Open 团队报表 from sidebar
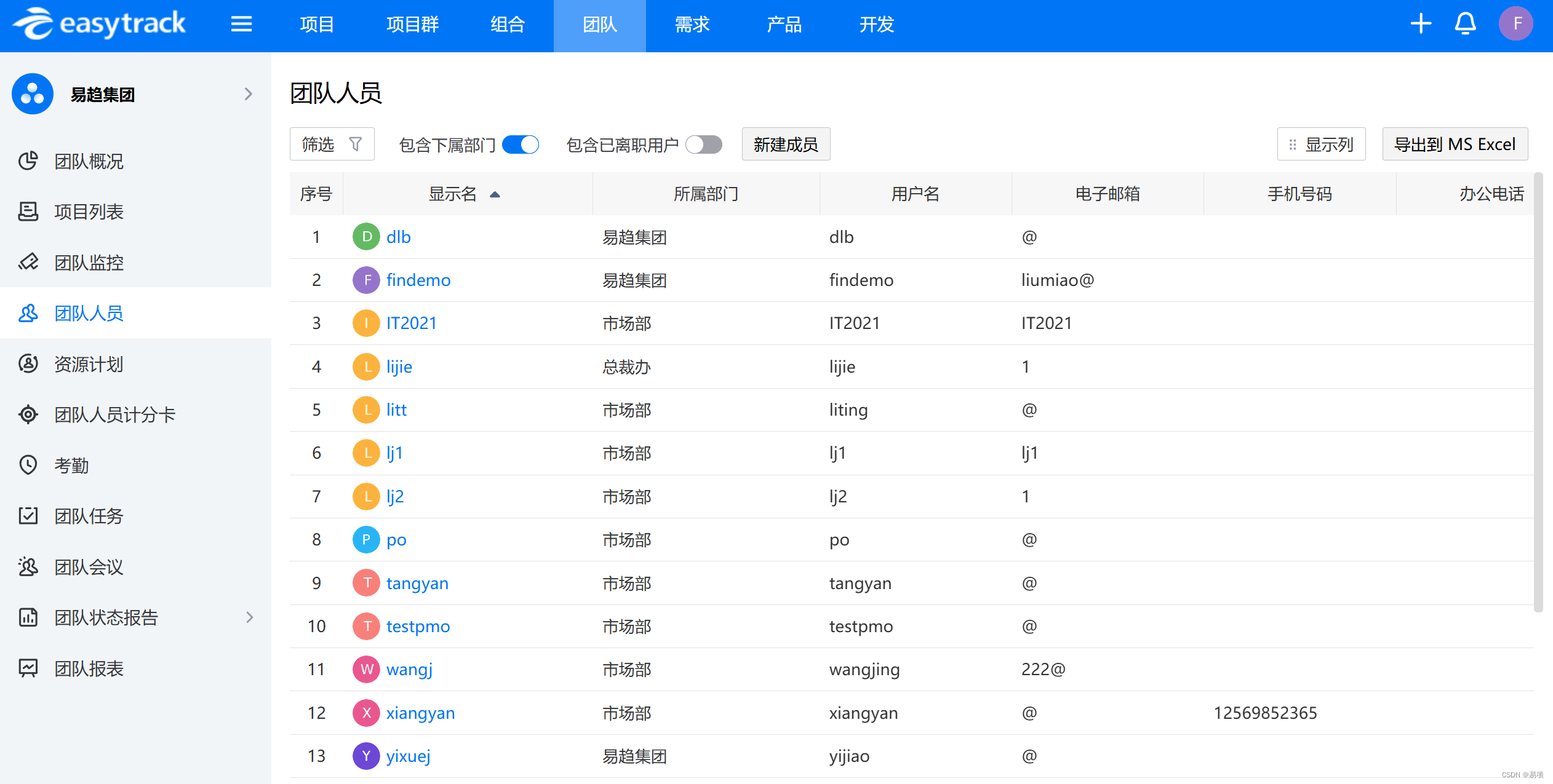Image resolution: width=1553 pixels, height=784 pixels. (135, 668)
